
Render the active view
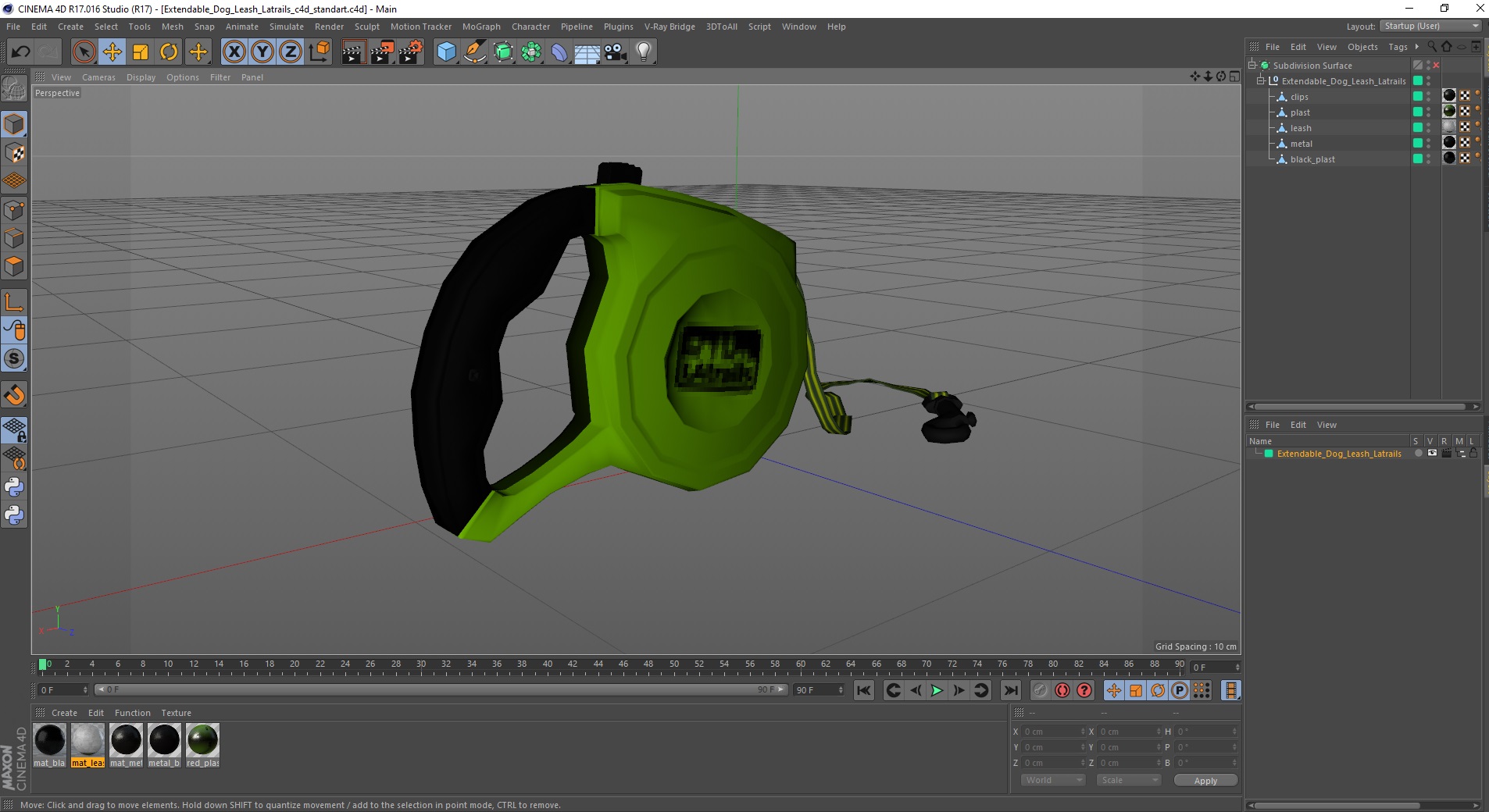point(353,52)
